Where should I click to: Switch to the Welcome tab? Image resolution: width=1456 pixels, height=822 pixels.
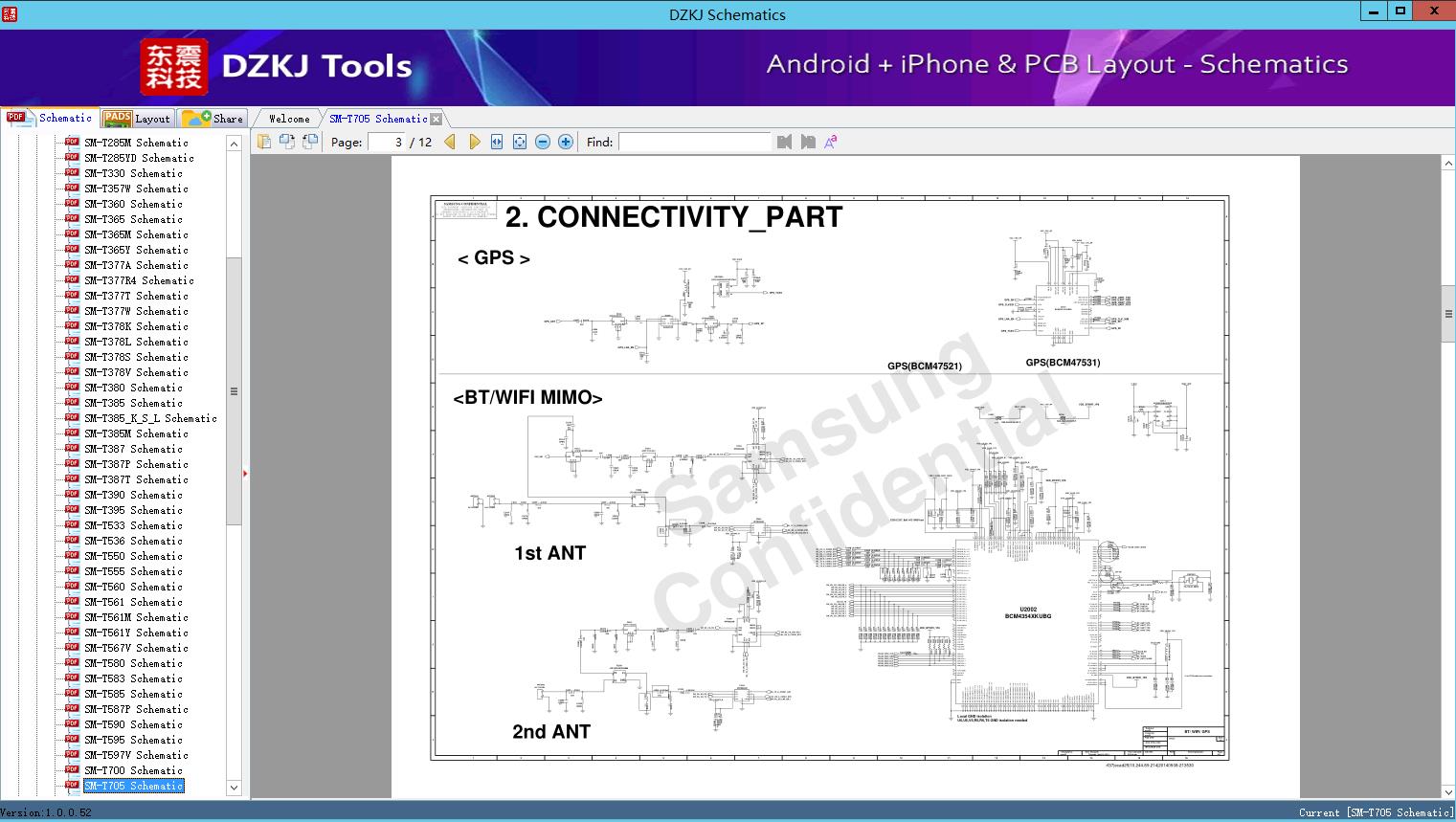[x=289, y=119]
